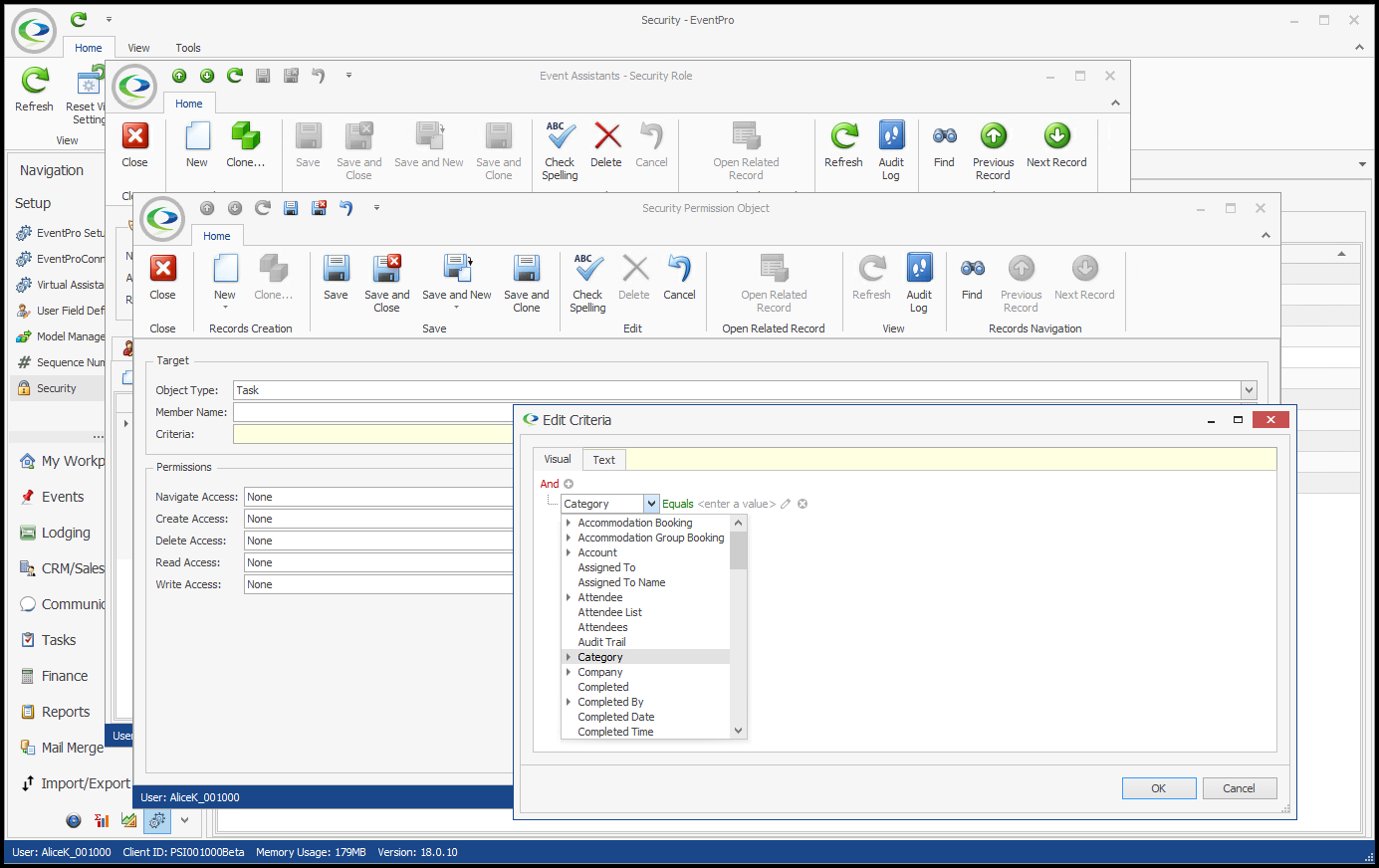The image size is (1379, 868).
Task: Click the Equals operator link
Action: tap(678, 504)
